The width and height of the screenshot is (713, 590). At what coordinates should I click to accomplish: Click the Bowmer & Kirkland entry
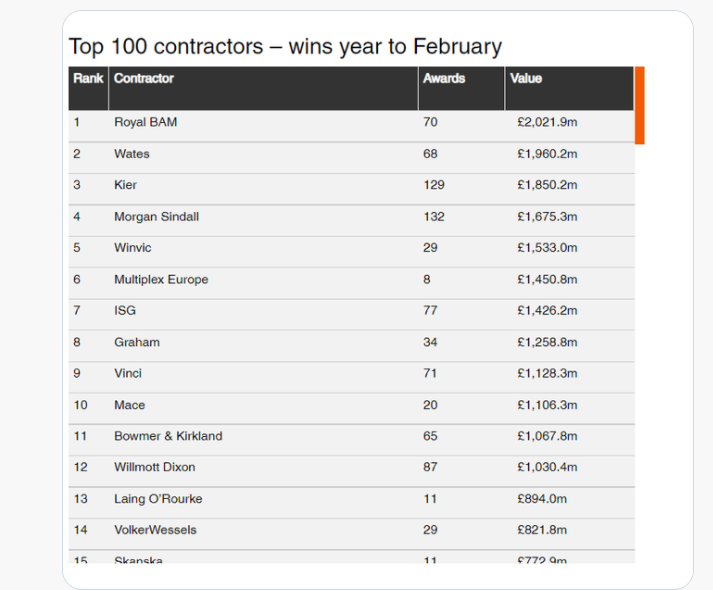coord(168,436)
